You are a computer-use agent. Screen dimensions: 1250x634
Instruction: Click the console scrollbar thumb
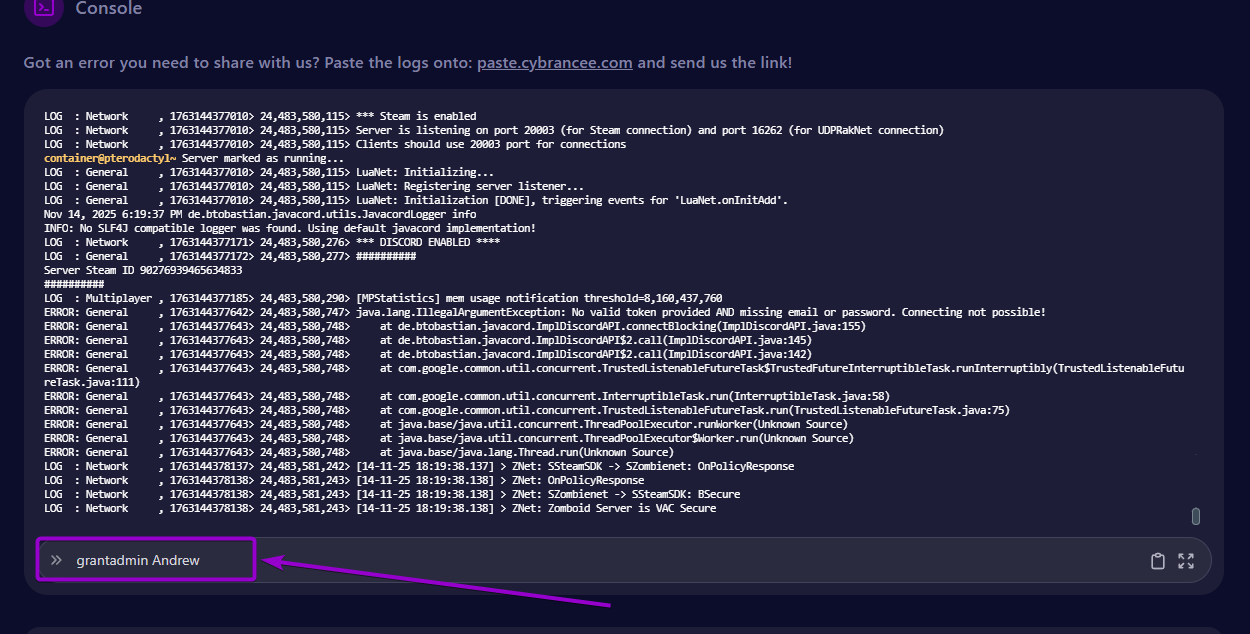[x=1195, y=516]
